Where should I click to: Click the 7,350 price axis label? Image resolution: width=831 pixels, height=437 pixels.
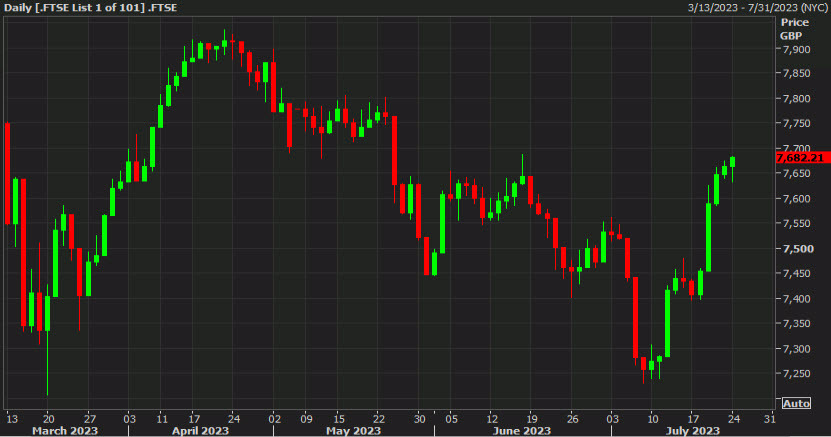click(x=797, y=324)
